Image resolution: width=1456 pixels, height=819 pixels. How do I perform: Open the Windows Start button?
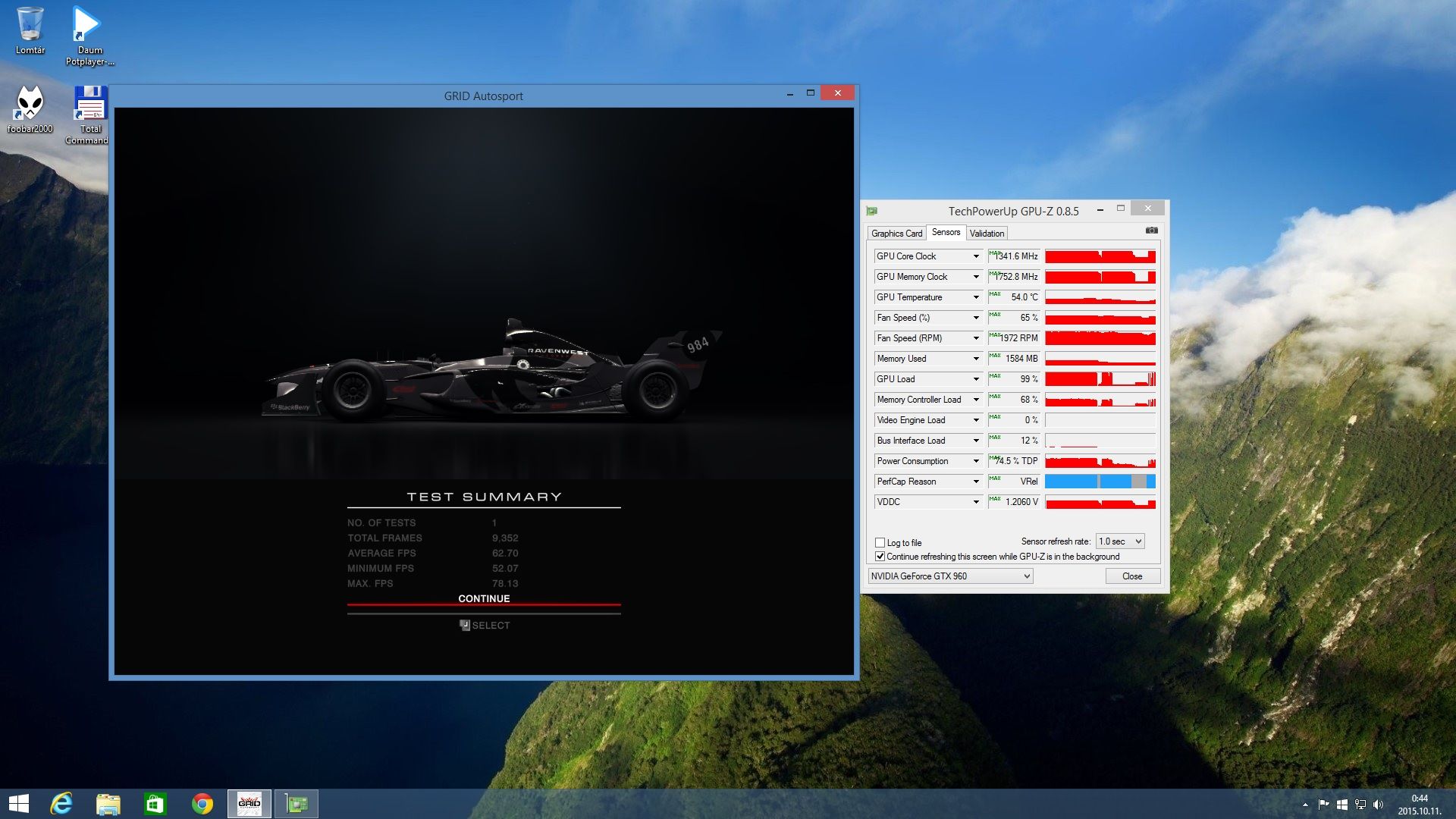coord(19,803)
